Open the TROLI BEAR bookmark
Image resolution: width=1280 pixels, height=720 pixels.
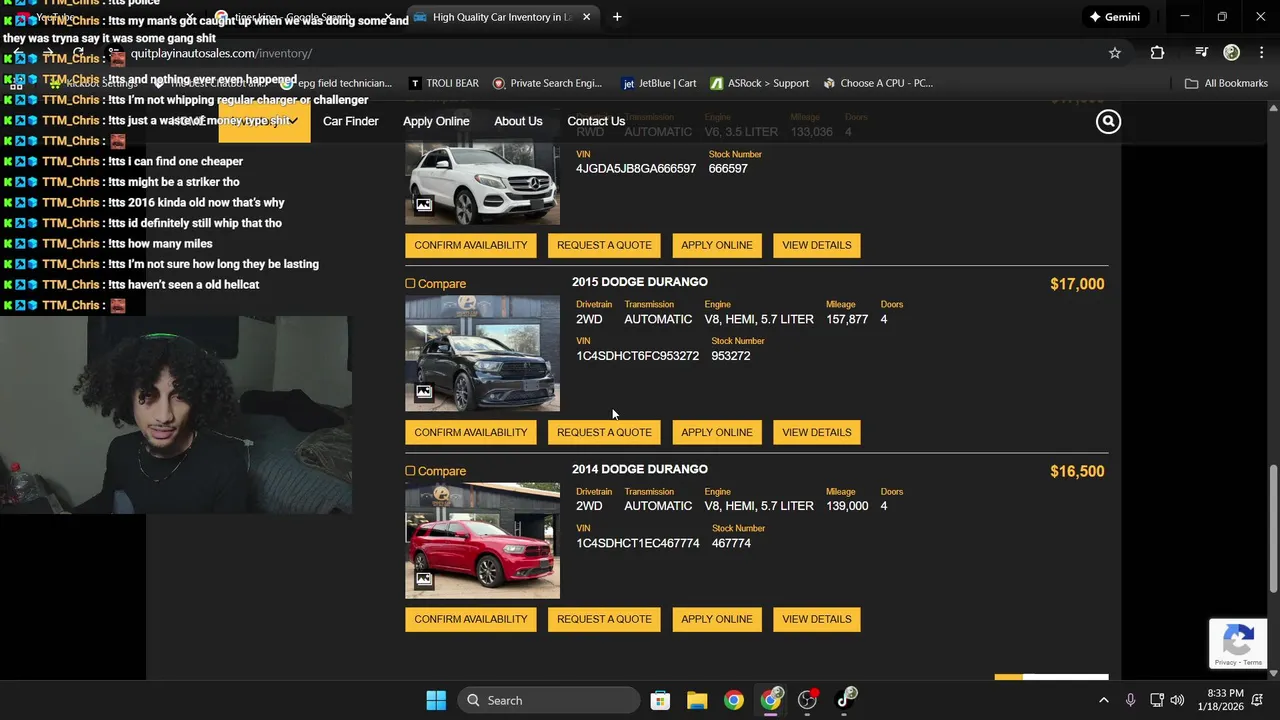tap(443, 83)
